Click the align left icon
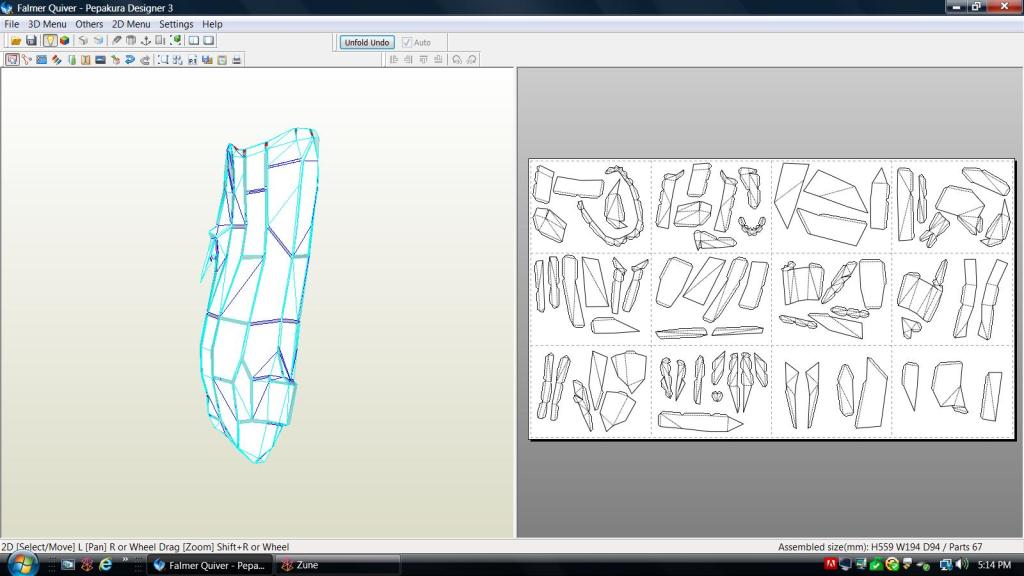Screen dimensions: 1024x576 click(393, 59)
